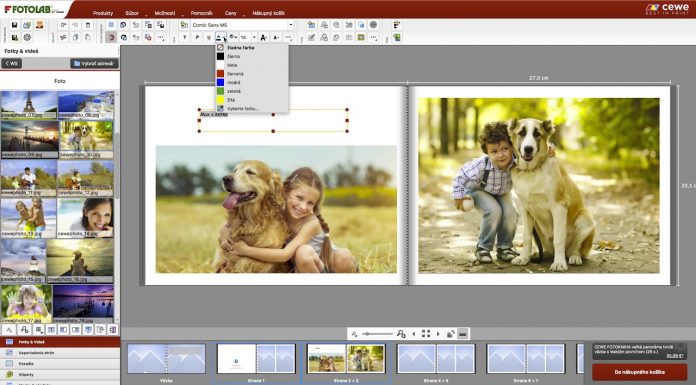Pick the červená red color
This screenshot has height=385, width=696.
[x=252, y=74]
